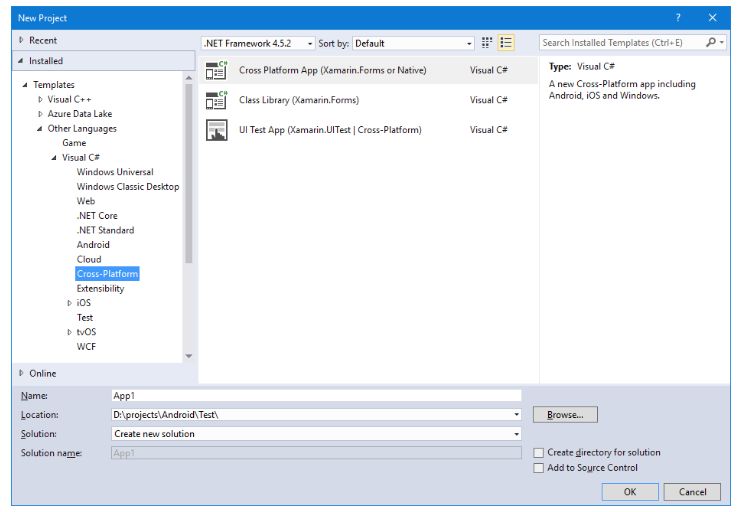Collapse the Templates tree node
739x512 pixels.
(25, 85)
